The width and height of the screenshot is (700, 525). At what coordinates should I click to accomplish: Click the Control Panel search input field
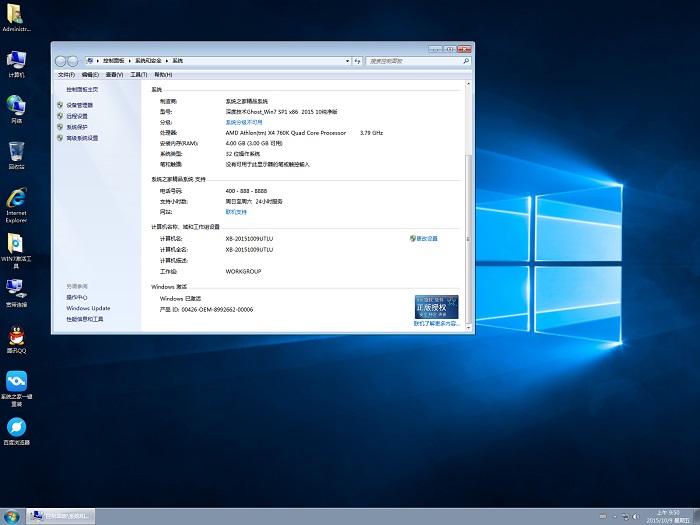pyautogui.click(x=414, y=61)
